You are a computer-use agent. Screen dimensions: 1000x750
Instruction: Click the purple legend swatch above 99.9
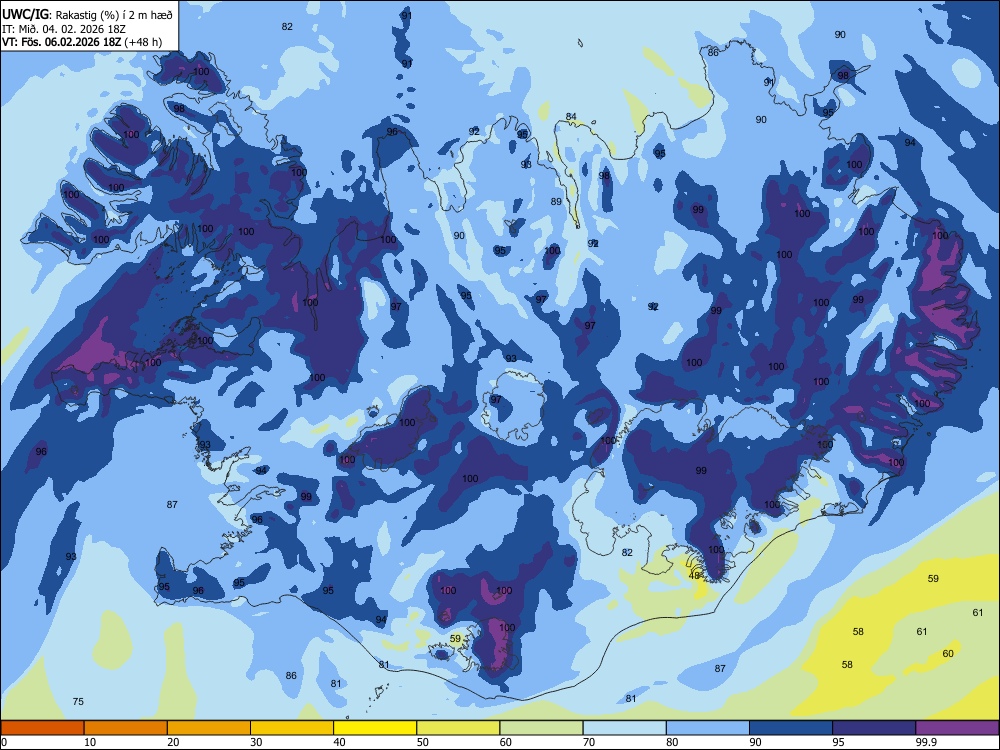click(957, 728)
